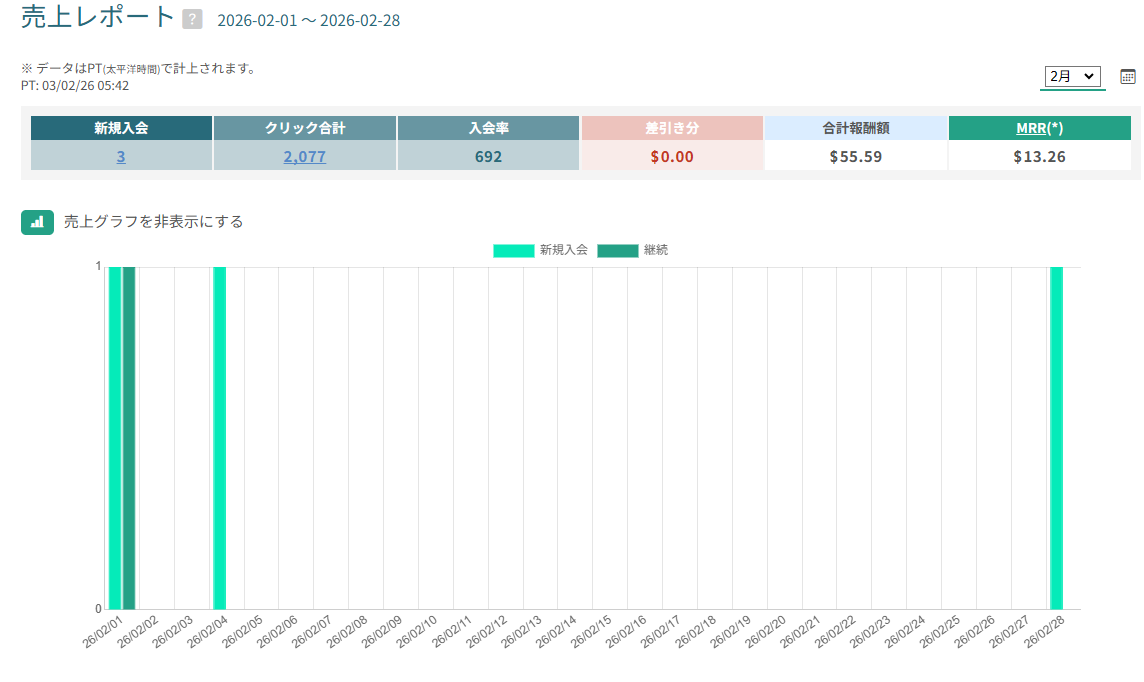The width and height of the screenshot is (1144, 682).
Task: Open the 新規入会 count link showing 3
Action: click(x=121, y=156)
